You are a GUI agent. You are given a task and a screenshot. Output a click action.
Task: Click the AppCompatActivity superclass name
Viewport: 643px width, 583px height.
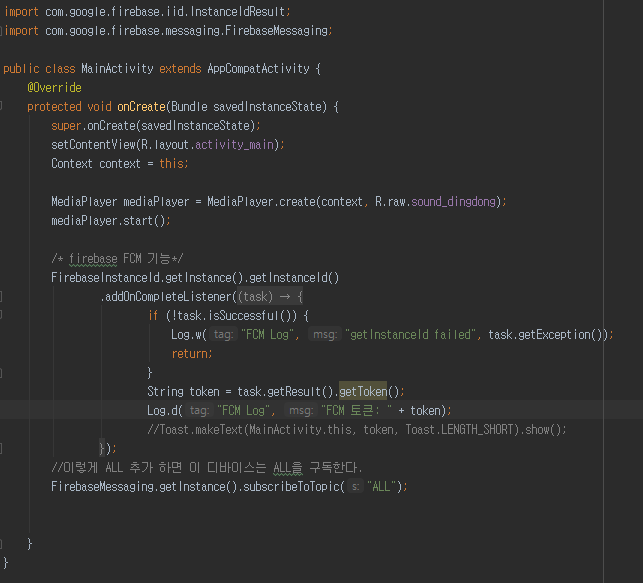coord(258,68)
